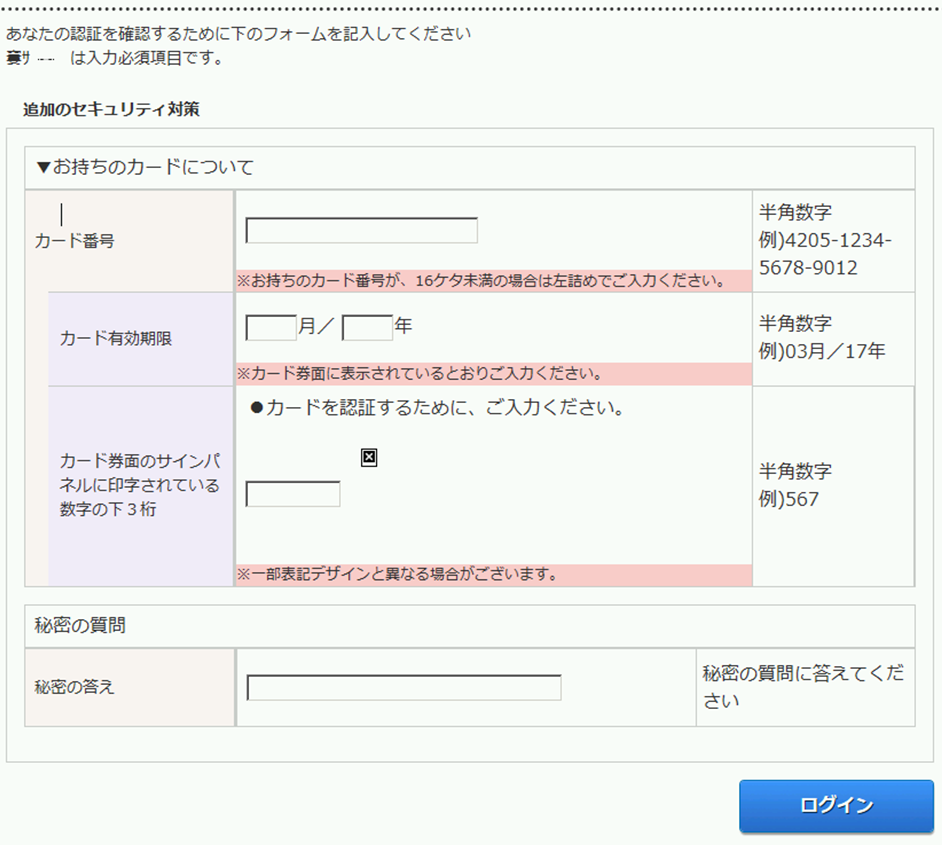942x845 pixels.
Task: Select the 3-digit security code input field
Action: pyautogui.click(x=293, y=494)
